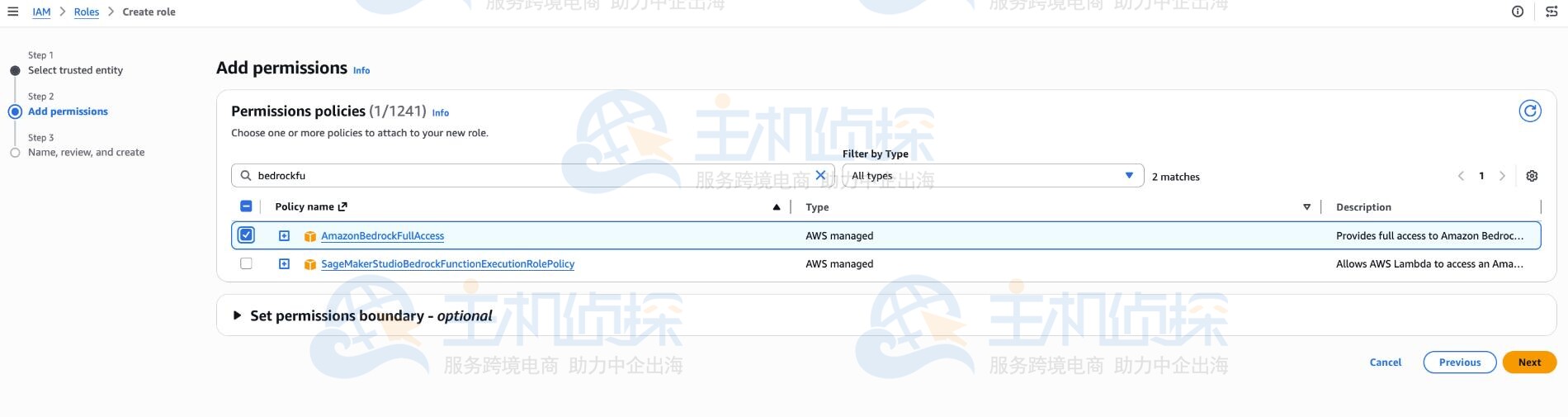Toggle the select-all policies header checkbox
The width and height of the screenshot is (1568, 417).
click(246, 206)
